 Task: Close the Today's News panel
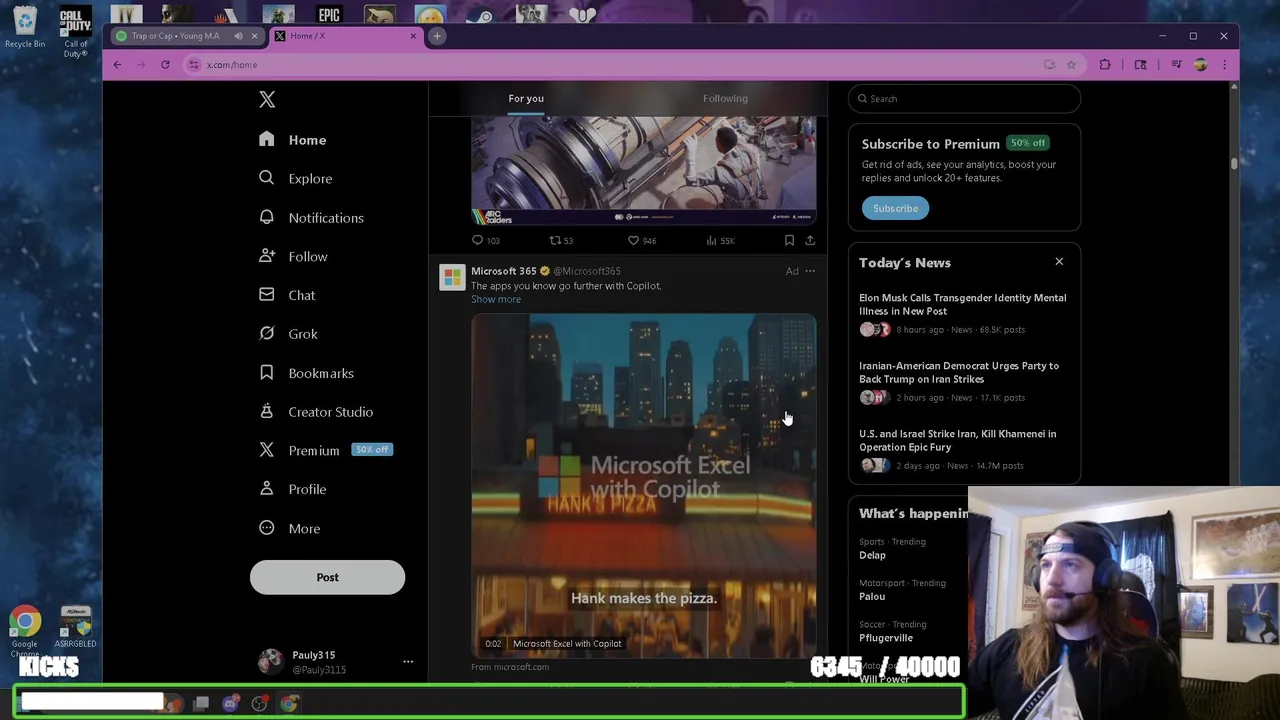pyautogui.click(x=1059, y=262)
